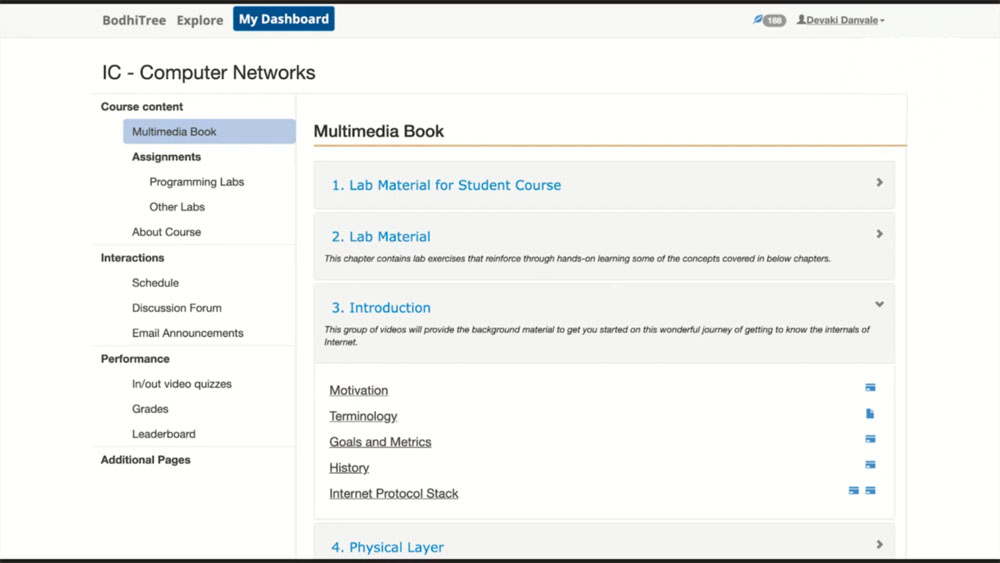The height and width of the screenshot is (563, 1000).
Task: Click the video icon beside Motivation
Action: point(870,387)
